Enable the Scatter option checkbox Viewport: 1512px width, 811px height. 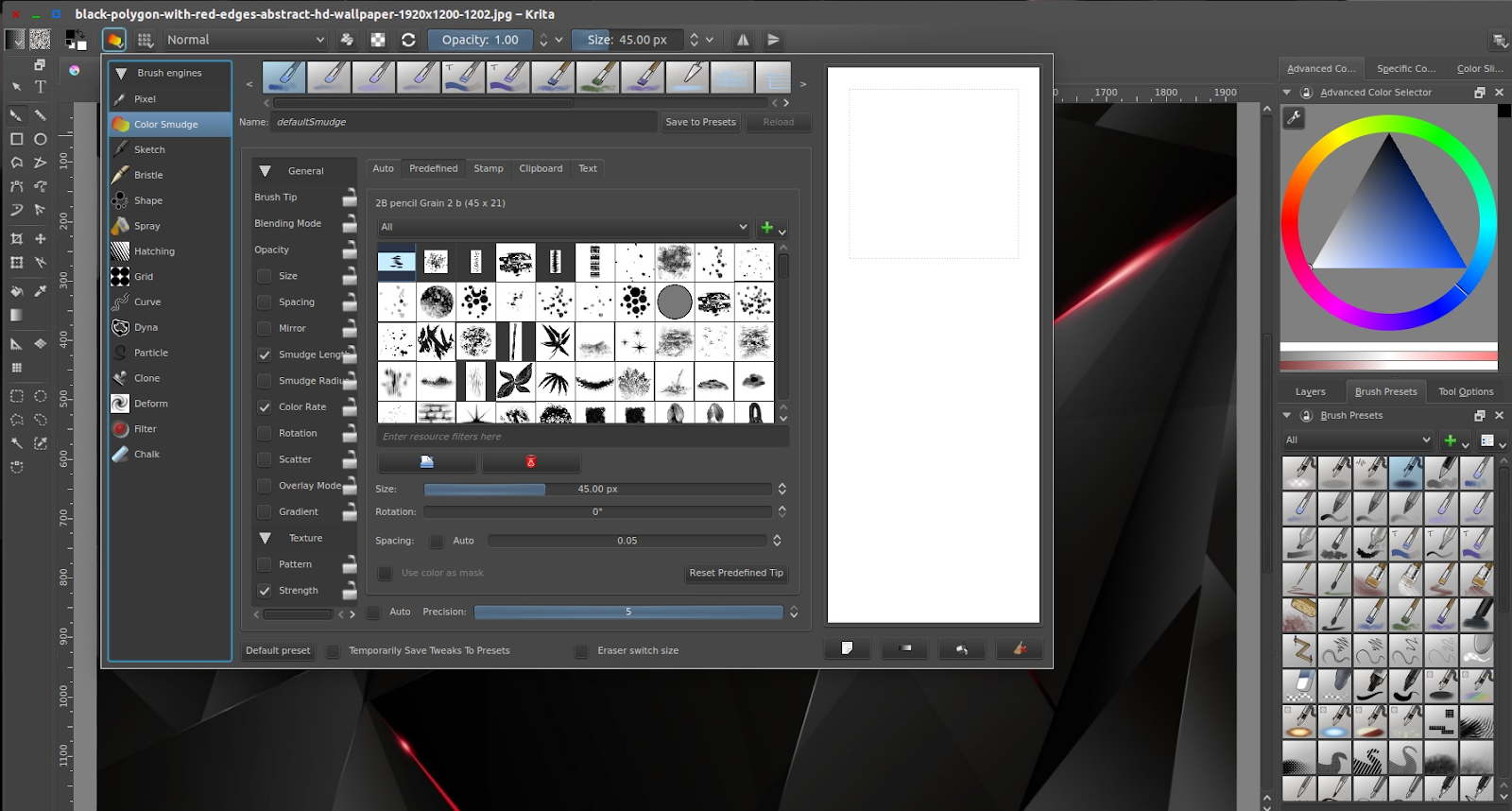pyautogui.click(x=265, y=459)
